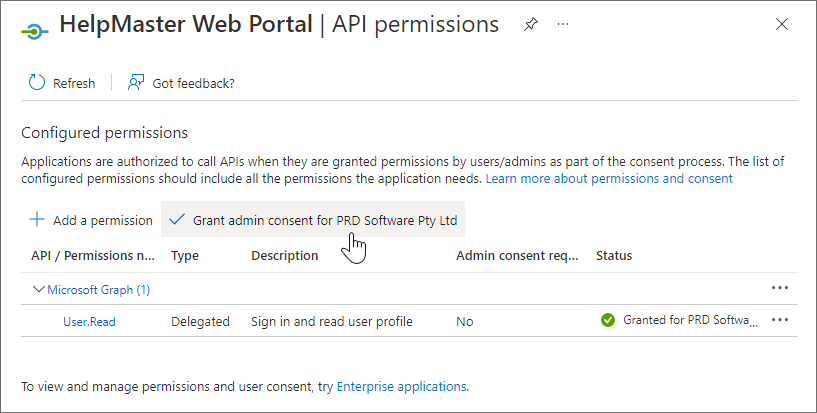
Task: Click the checkmark icon for Grant admin consent
Action: click(x=177, y=219)
